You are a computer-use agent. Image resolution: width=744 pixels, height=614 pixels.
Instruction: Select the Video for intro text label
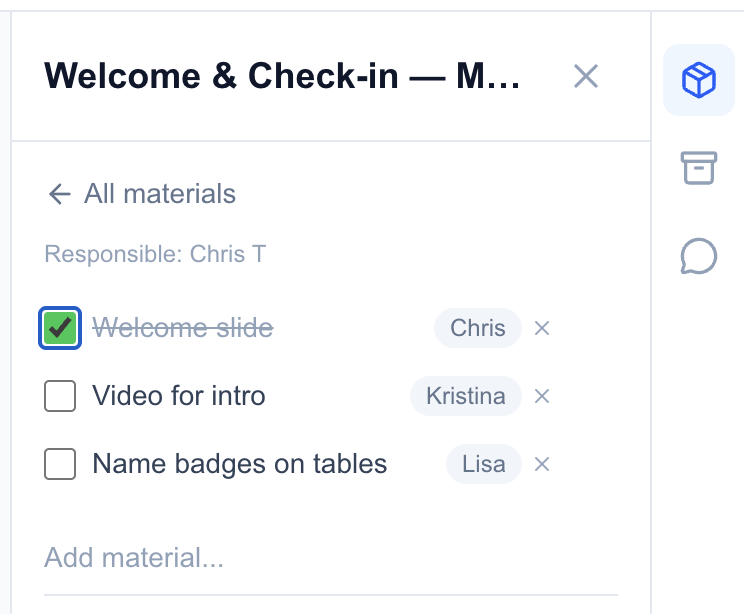point(179,396)
